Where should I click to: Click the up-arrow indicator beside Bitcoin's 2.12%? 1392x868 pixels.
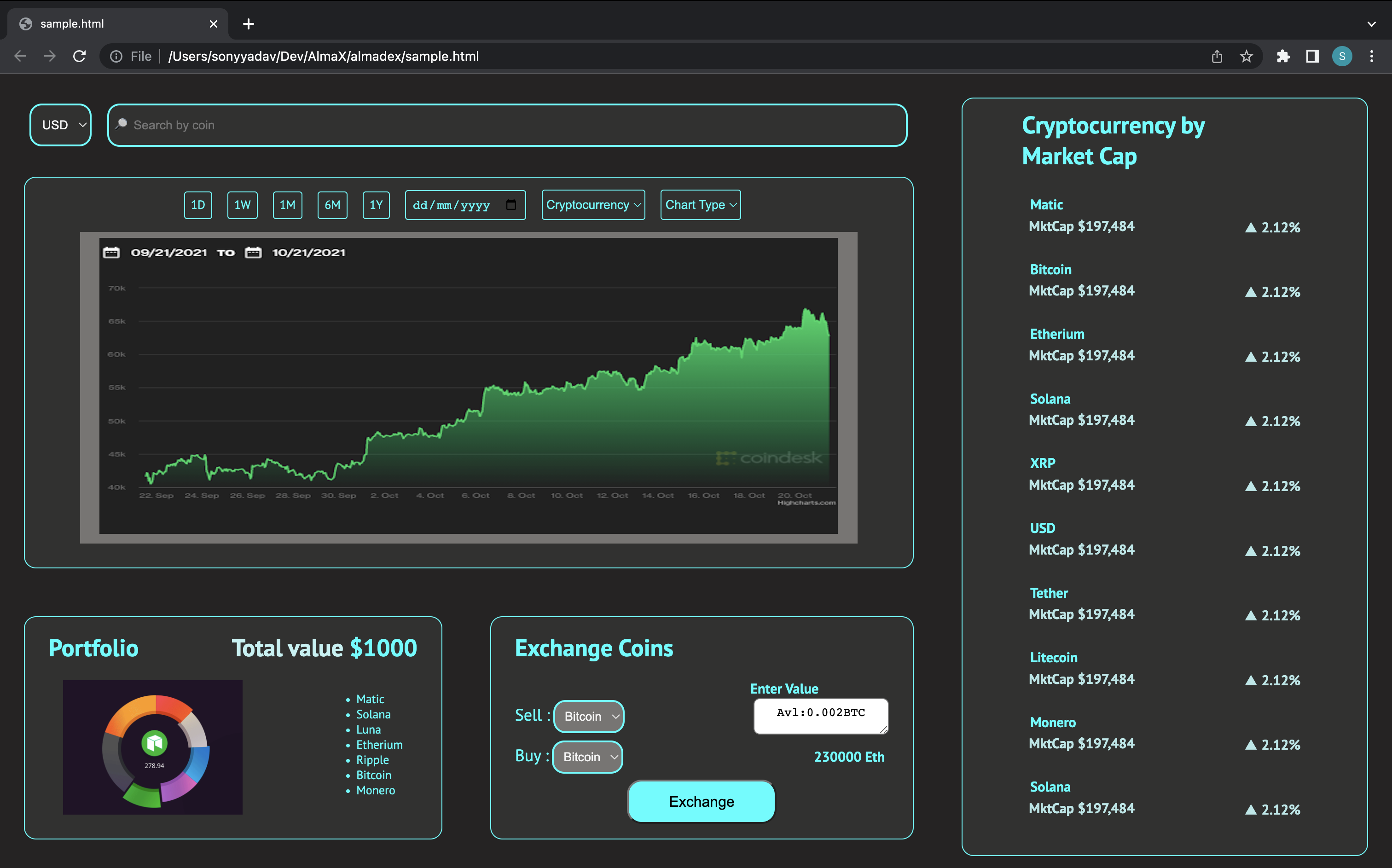[x=1251, y=292]
